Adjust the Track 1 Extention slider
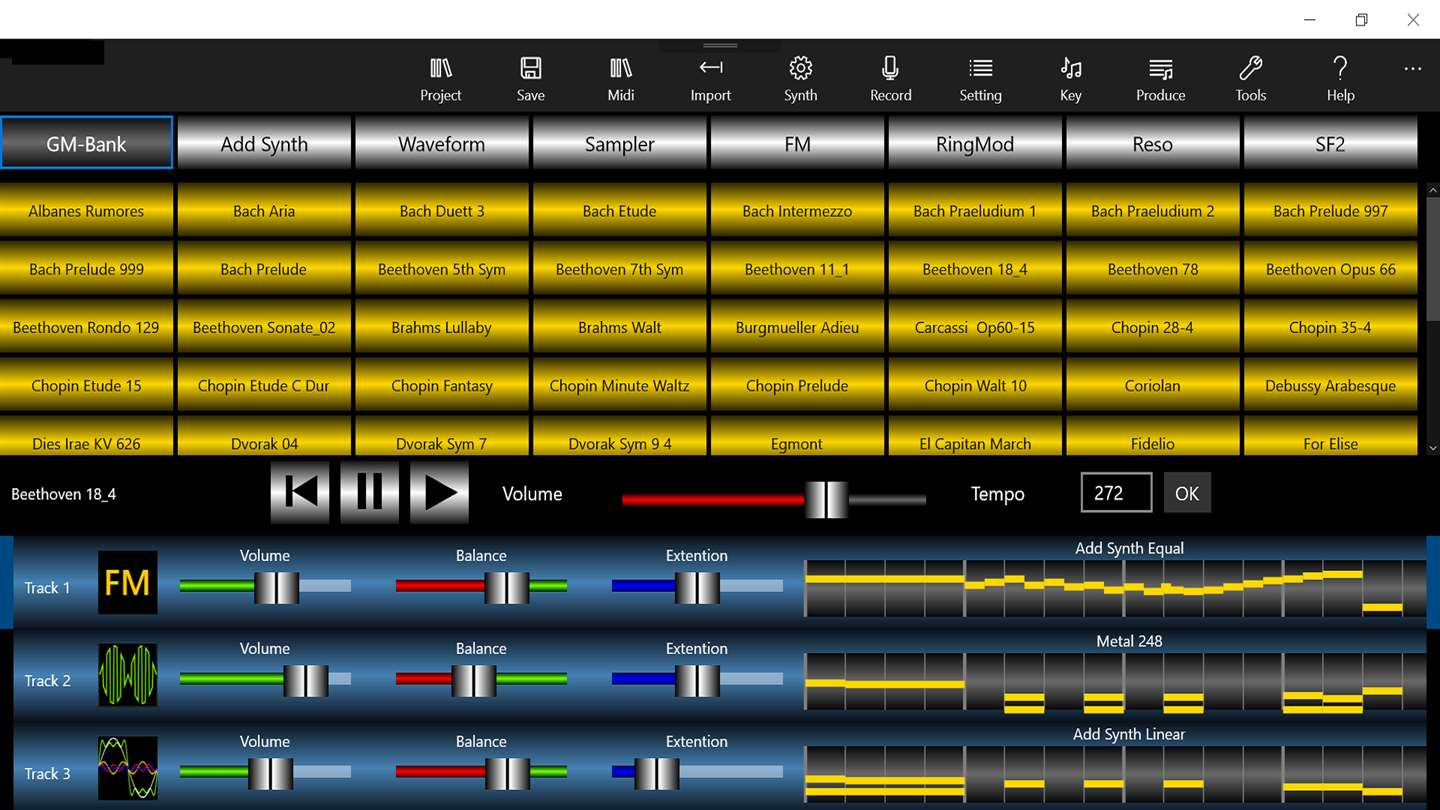The height and width of the screenshot is (810, 1440). coord(697,587)
